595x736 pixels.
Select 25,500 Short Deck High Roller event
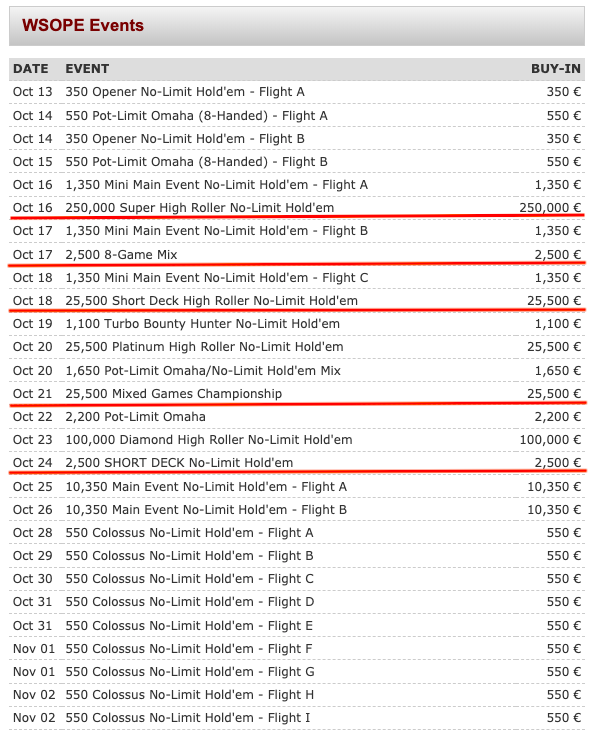211,300
